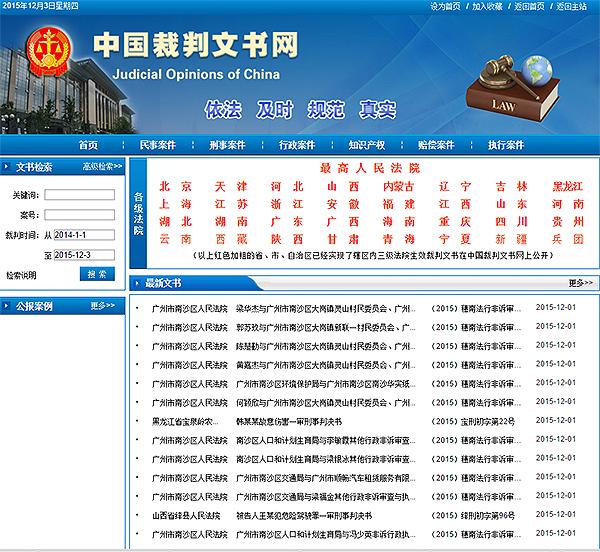Select the 浙江 court link

coord(287,204)
